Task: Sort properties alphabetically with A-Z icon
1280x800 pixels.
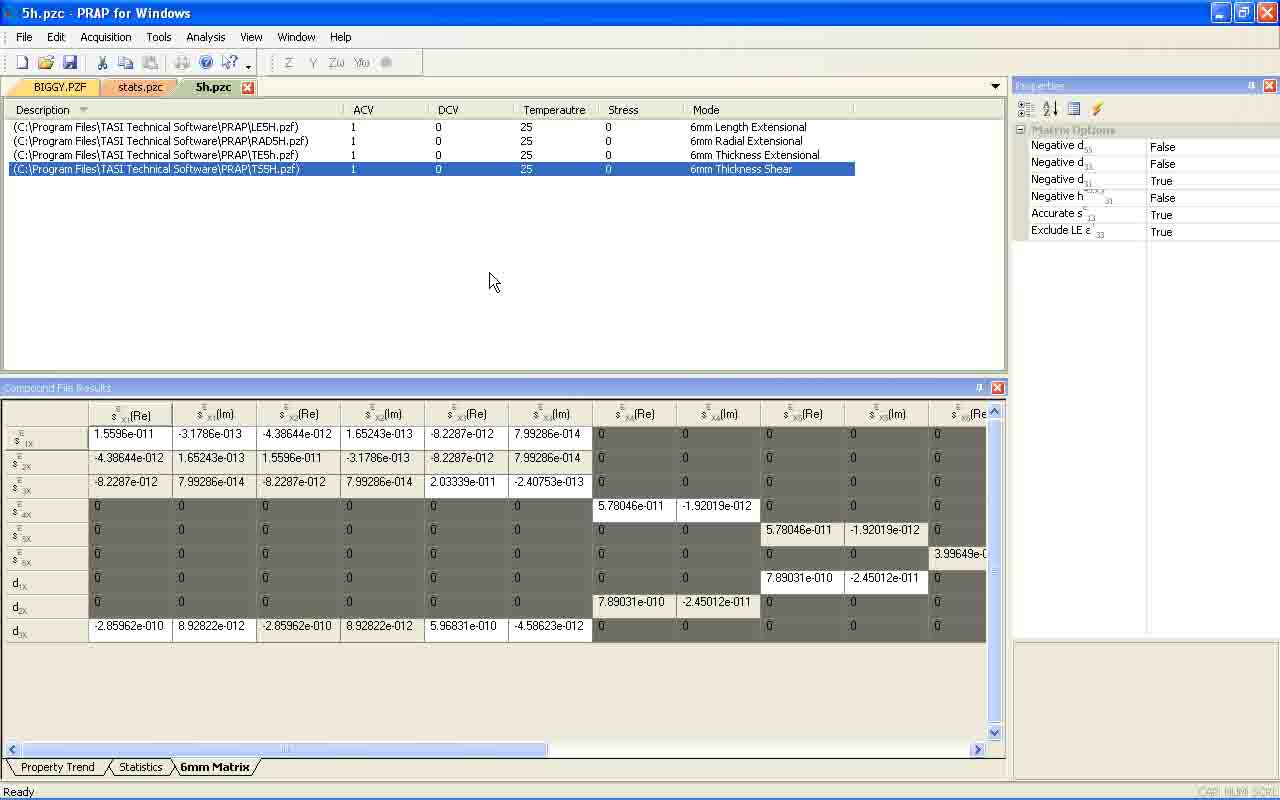Action: 1050,109
